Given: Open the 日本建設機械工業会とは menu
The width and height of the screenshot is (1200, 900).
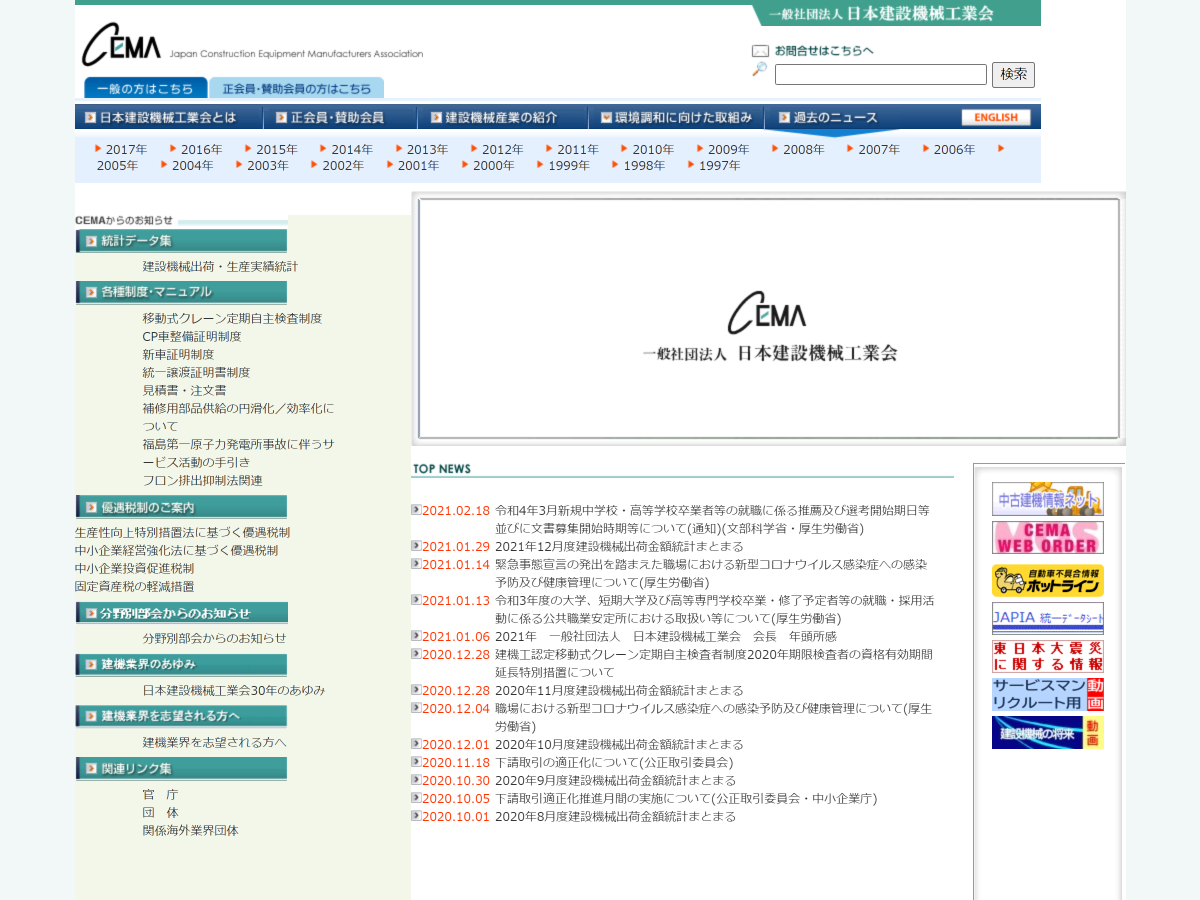Looking at the screenshot, I should pyautogui.click(x=168, y=117).
